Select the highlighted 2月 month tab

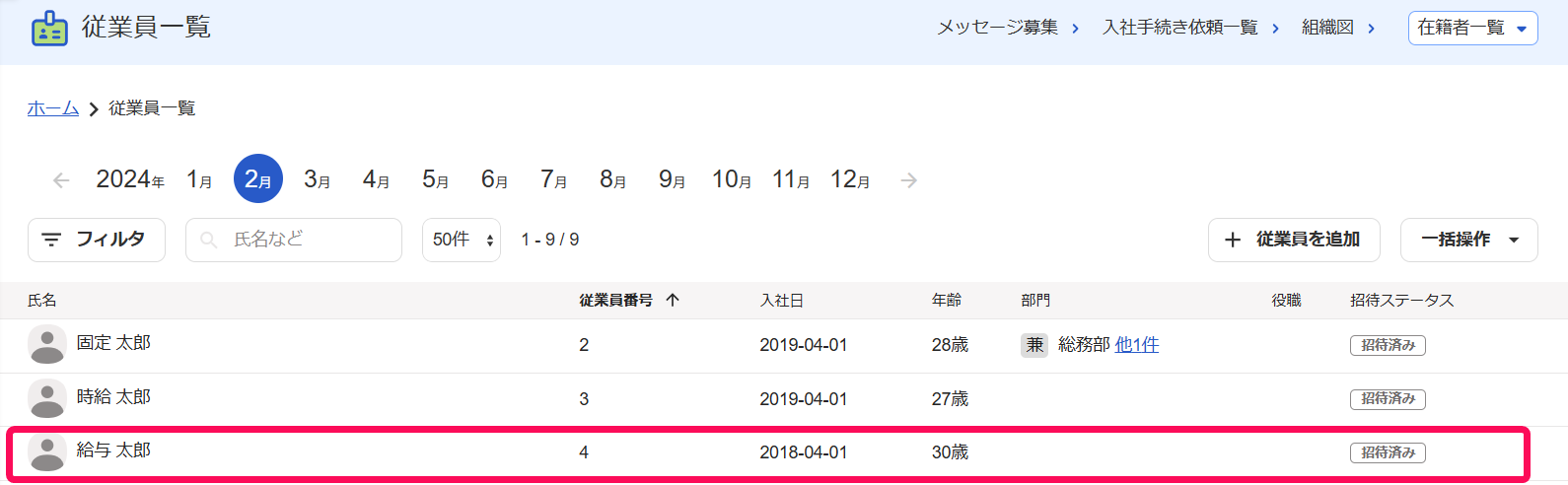pos(258,178)
